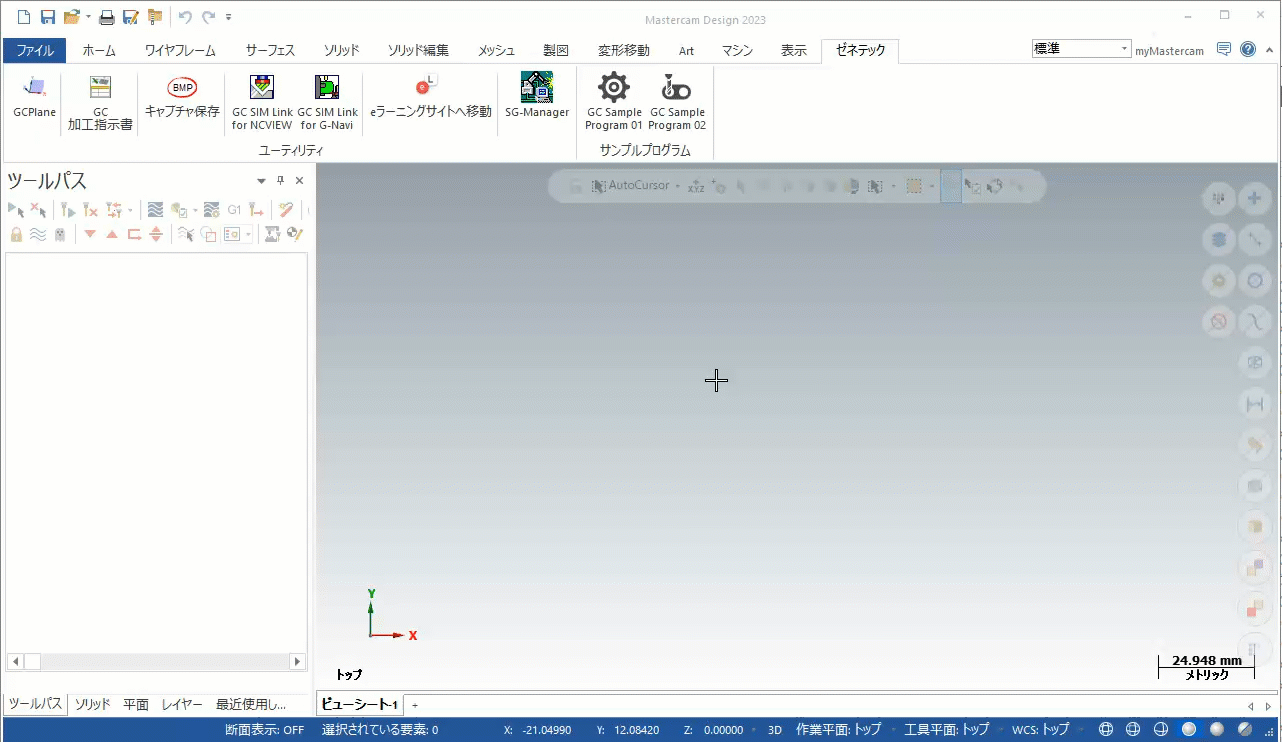
Task: Create a new file from quick access toolbar
Action: click(25, 17)
